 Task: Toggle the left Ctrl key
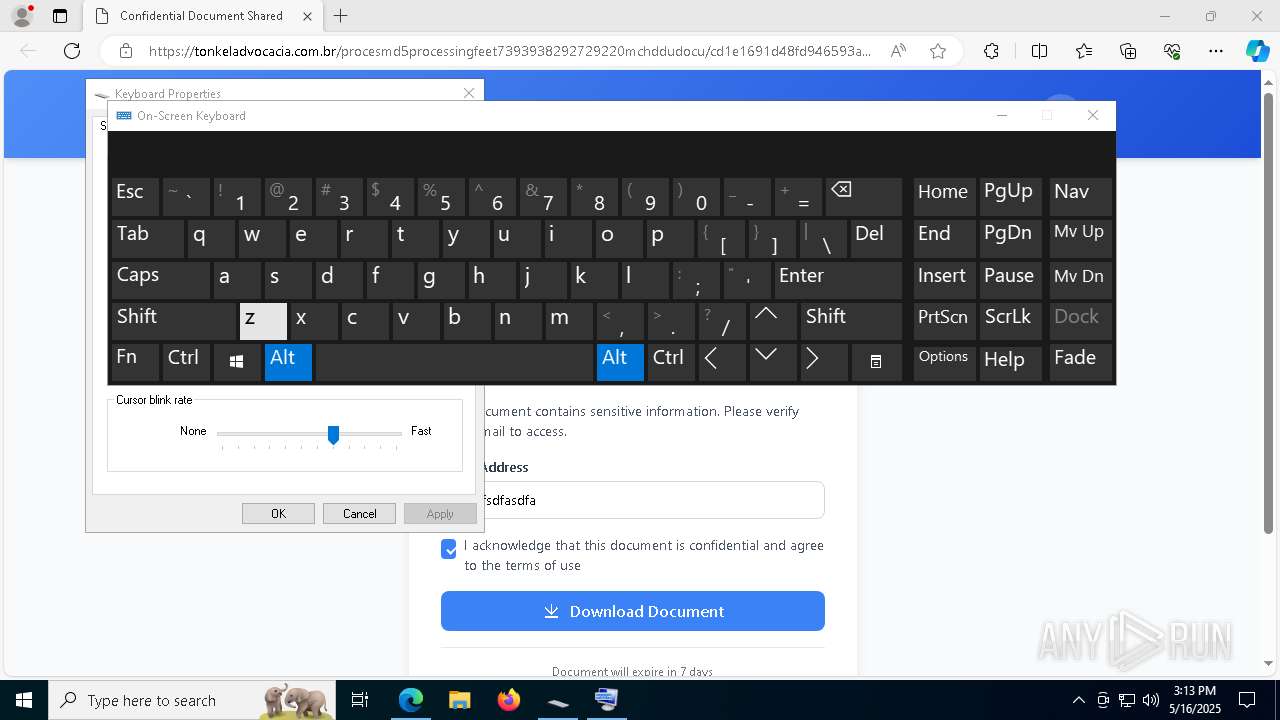pyautogui.click(x=186, y=362)
